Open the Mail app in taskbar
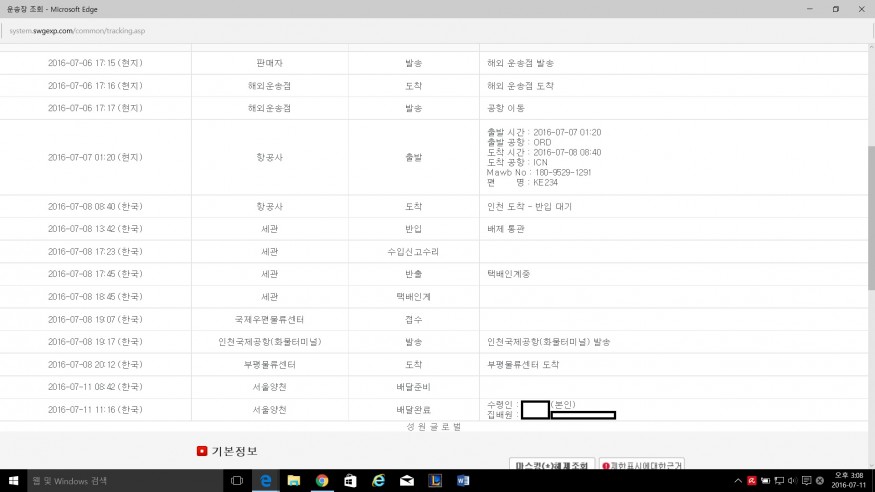The width and height of the screenshot is (875, 492). coord(406,480)
